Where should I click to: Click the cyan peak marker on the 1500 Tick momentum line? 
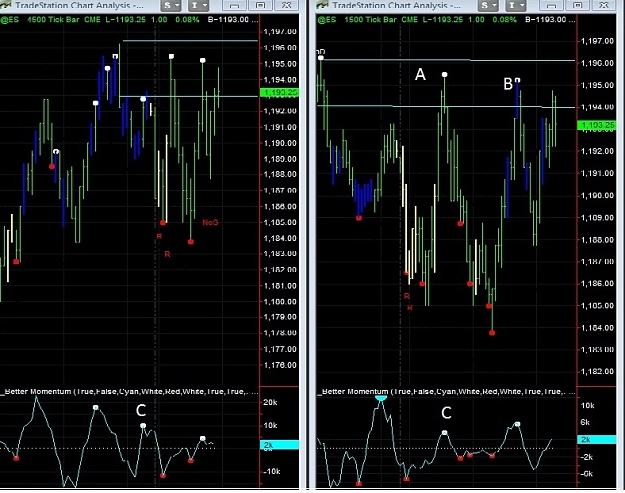coord(381,398)
